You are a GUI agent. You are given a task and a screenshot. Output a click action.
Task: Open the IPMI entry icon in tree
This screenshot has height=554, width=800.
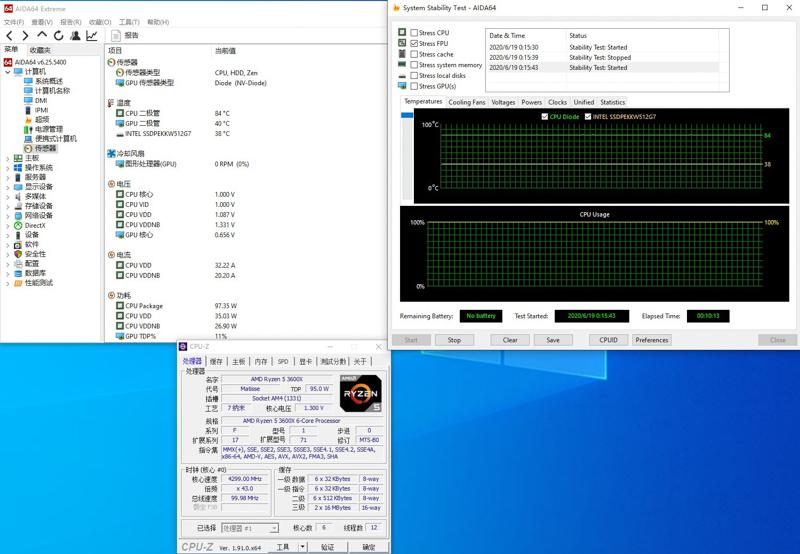(x=29, y=110)
